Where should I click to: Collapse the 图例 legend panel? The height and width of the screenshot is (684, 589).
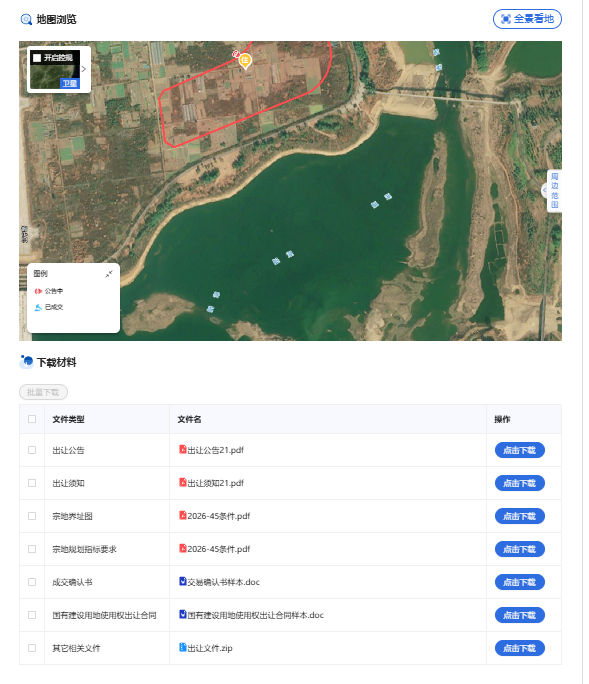(109, 274)
